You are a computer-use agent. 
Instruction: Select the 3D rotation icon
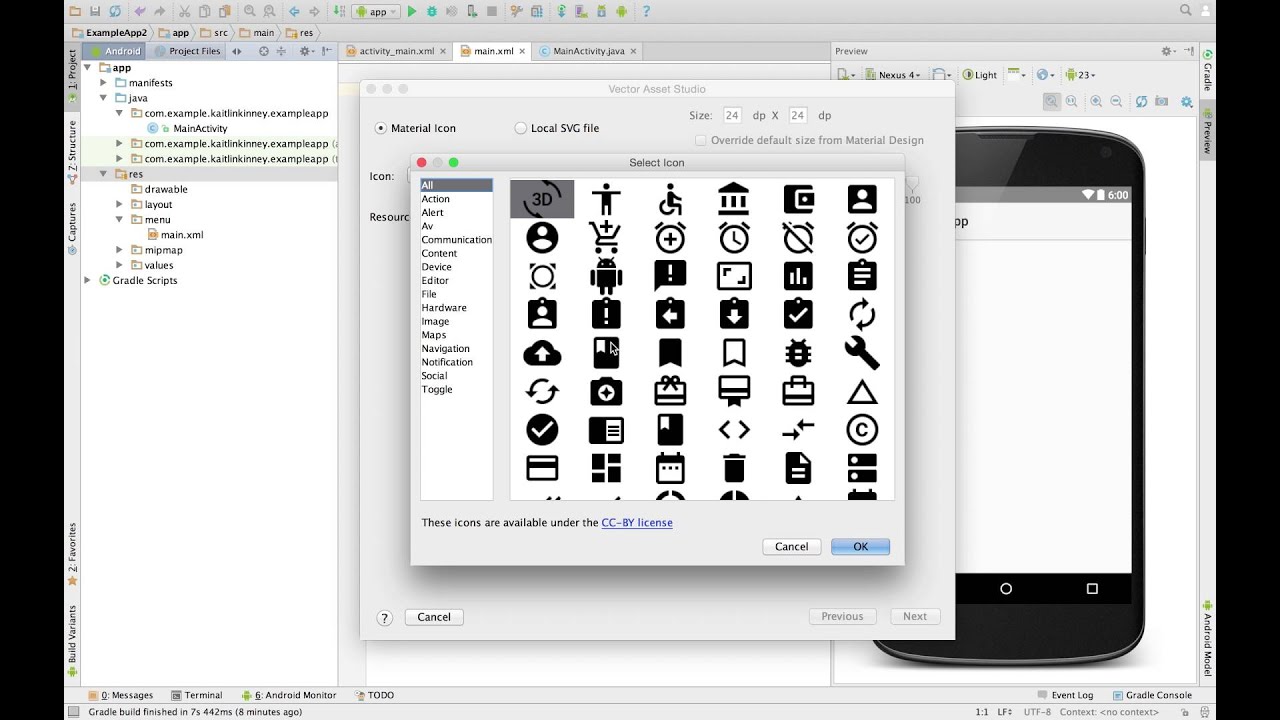541,198
